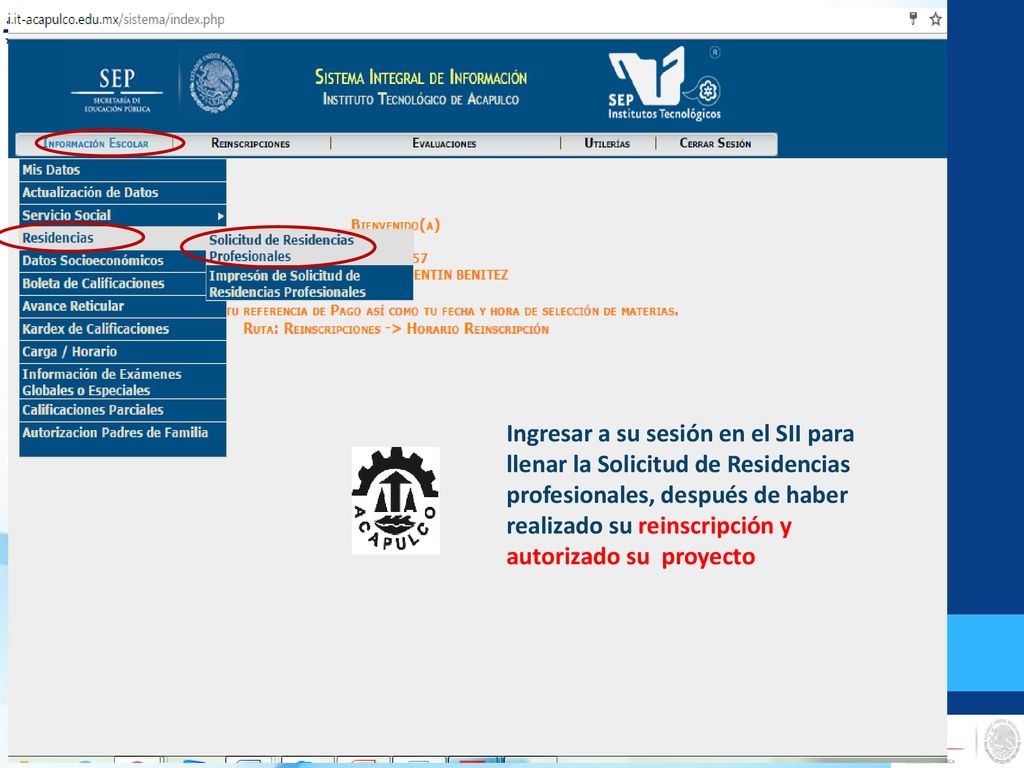Select Mis Datos menu entry
The width and height of the screenshot is (1024, 768).
pyautogui.click(x=123, y=170)
